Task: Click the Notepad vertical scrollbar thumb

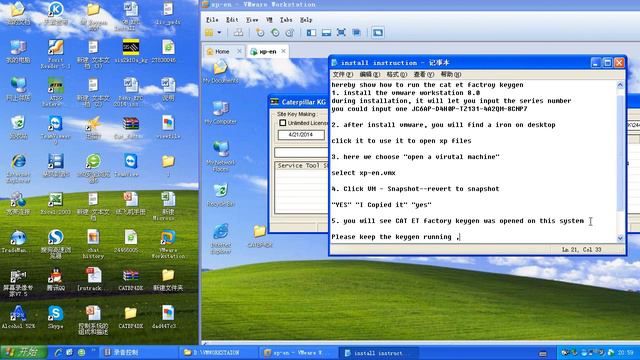Action: 620,153
